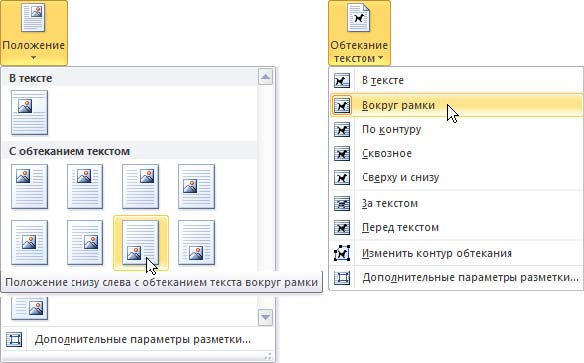Image resolution: width=584 pixels, height=363 pixels.
Task: Select Вокруг рамки wrapping option
Action: coord(456,105)
